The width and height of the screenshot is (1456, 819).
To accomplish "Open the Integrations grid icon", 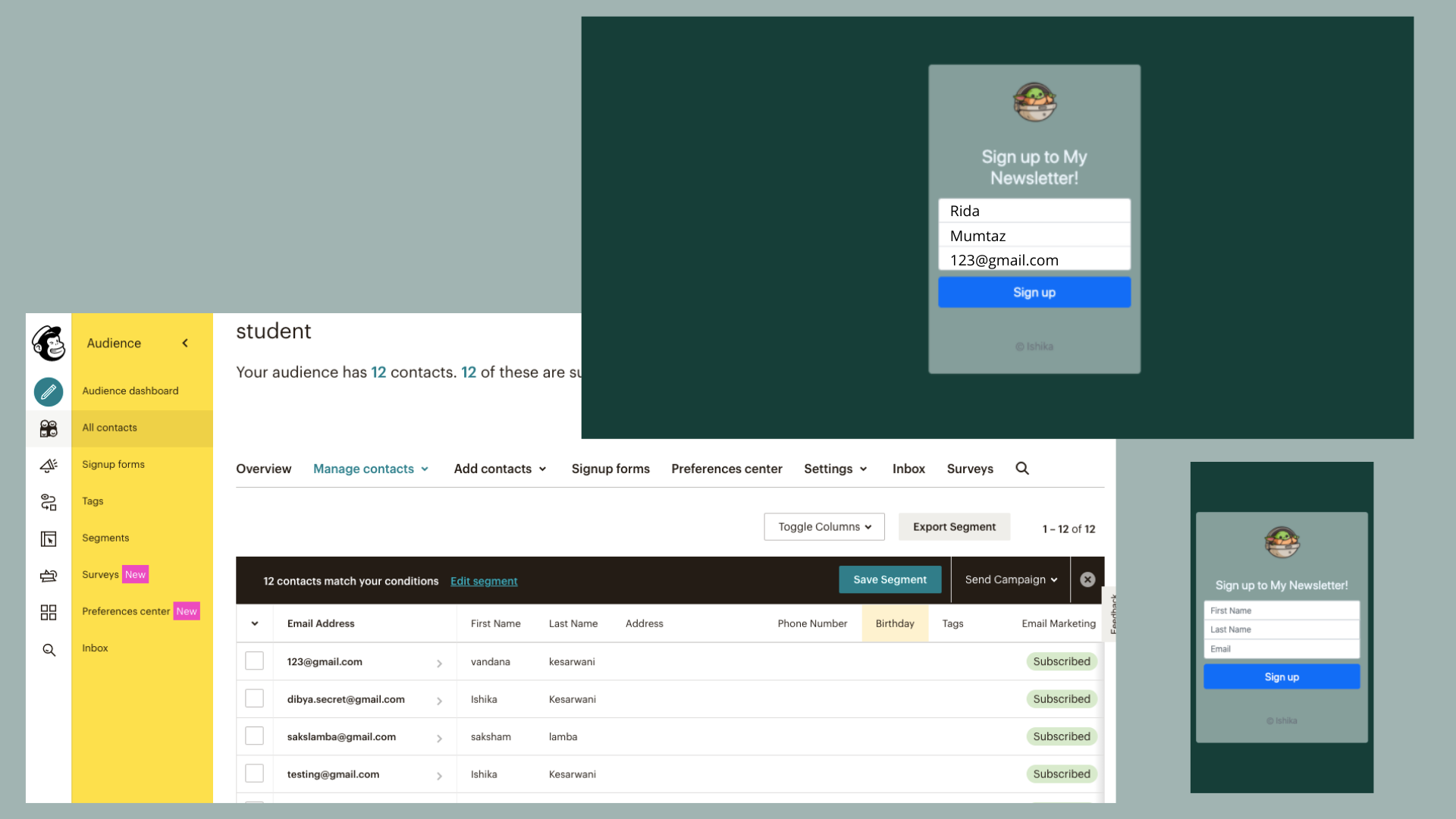I will click(x=49, y=612).
